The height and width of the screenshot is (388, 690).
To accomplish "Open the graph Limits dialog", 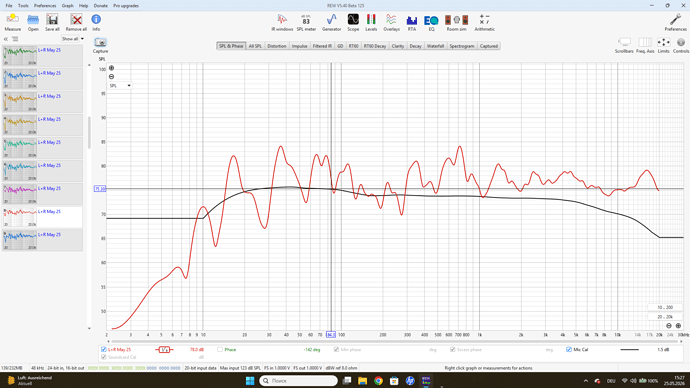I will point(663,45).
